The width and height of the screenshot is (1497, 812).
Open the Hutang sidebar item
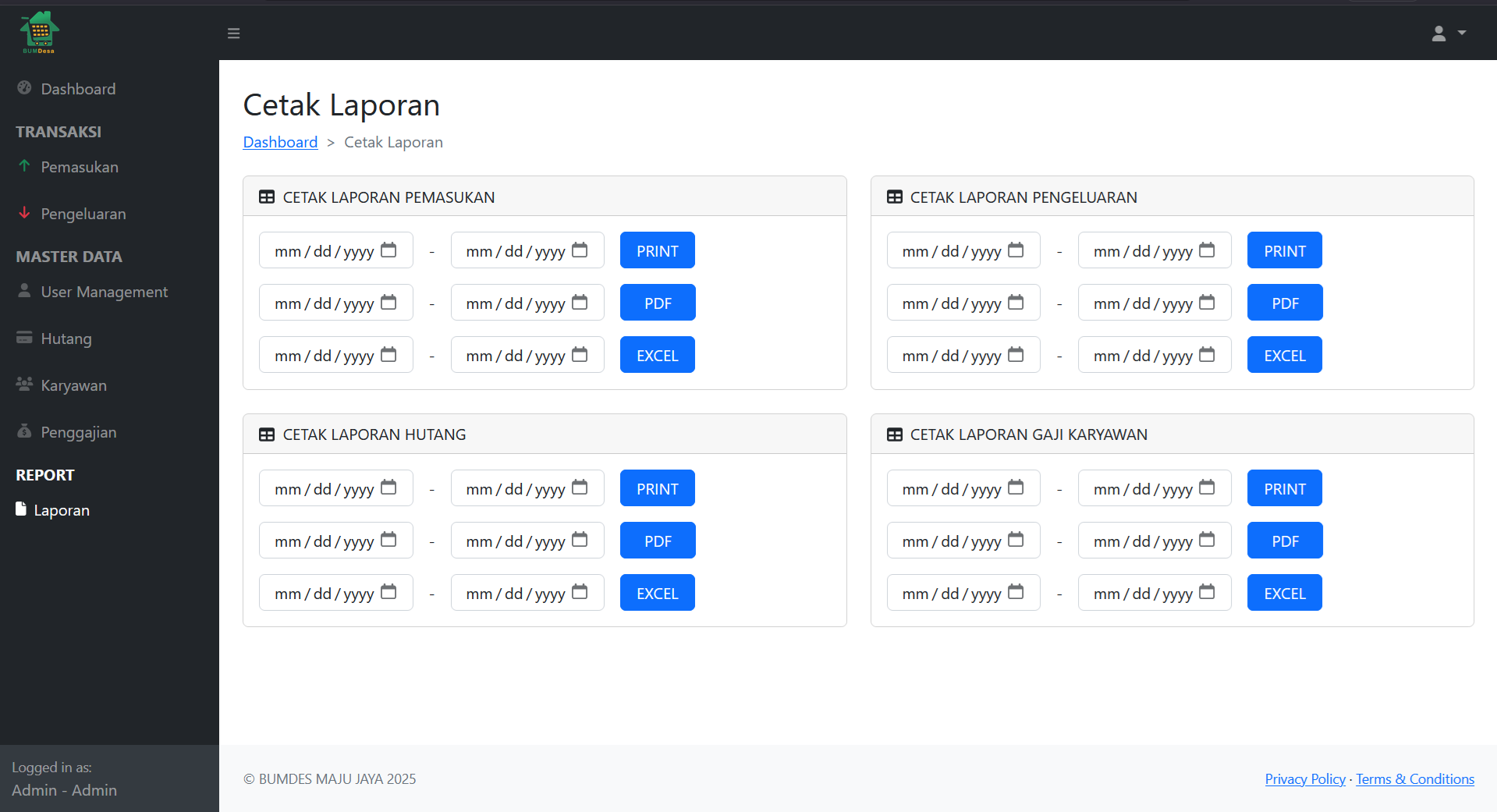pyautogui.click(x=54, y=339)
